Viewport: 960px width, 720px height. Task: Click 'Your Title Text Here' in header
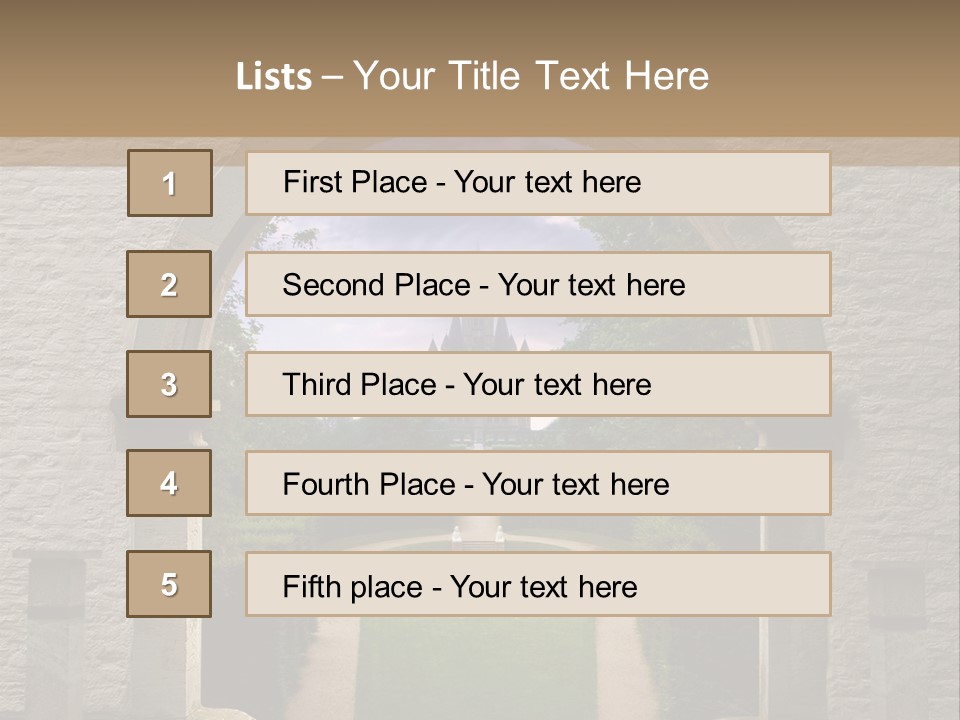click(x=531, y=76)
